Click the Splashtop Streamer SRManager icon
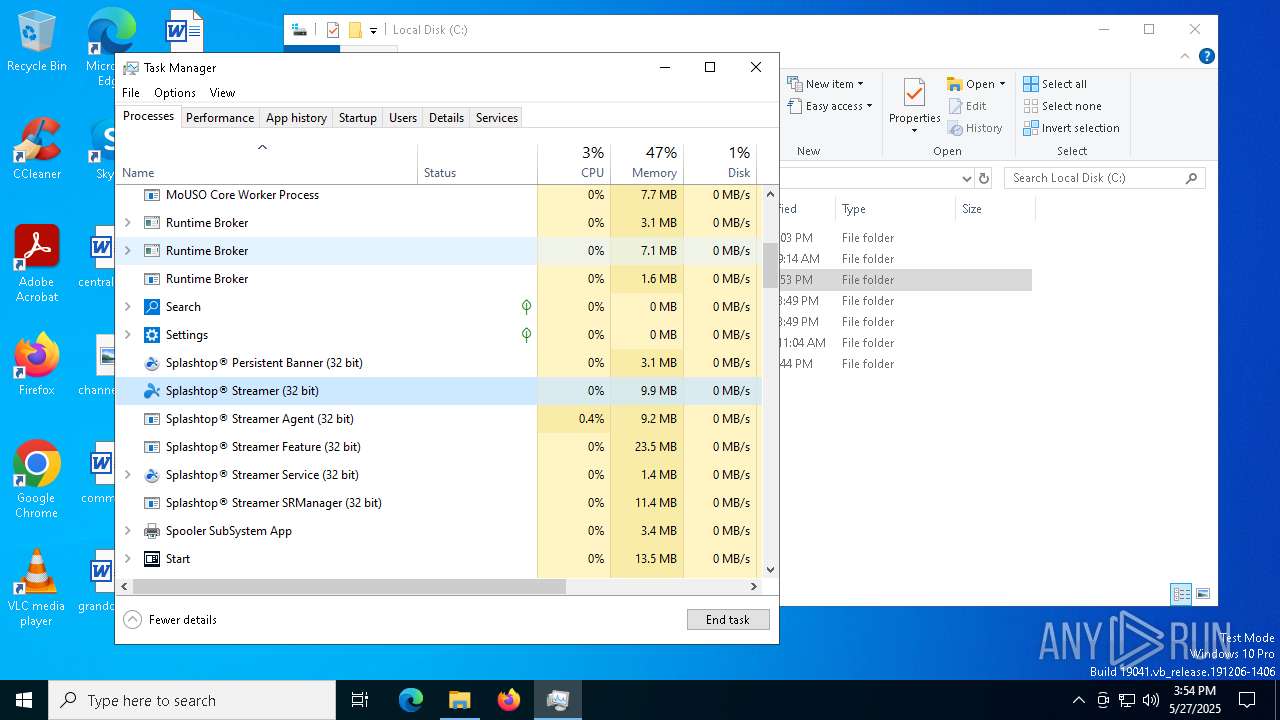 [152, 503]
